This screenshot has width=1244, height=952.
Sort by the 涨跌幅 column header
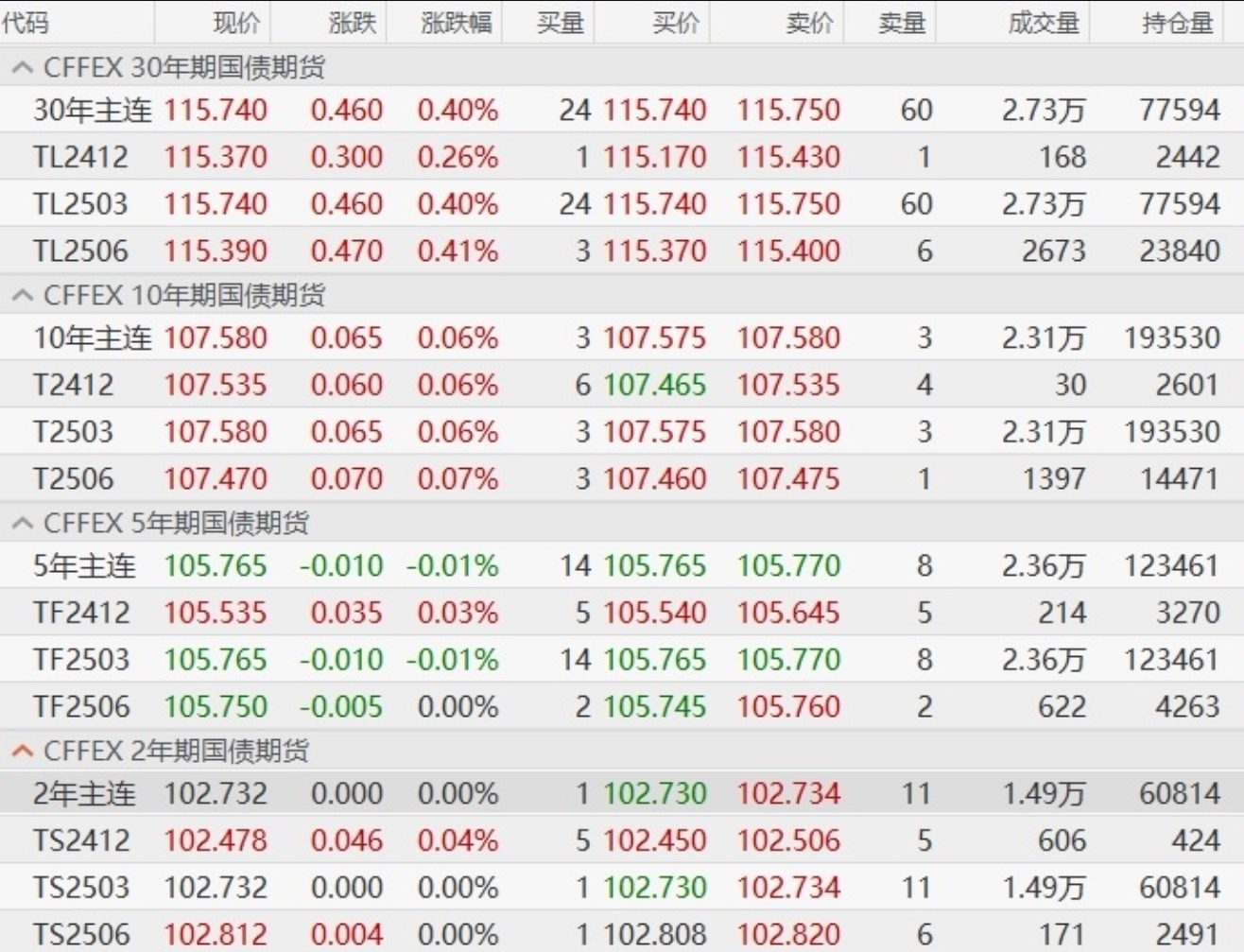(457, 22)
